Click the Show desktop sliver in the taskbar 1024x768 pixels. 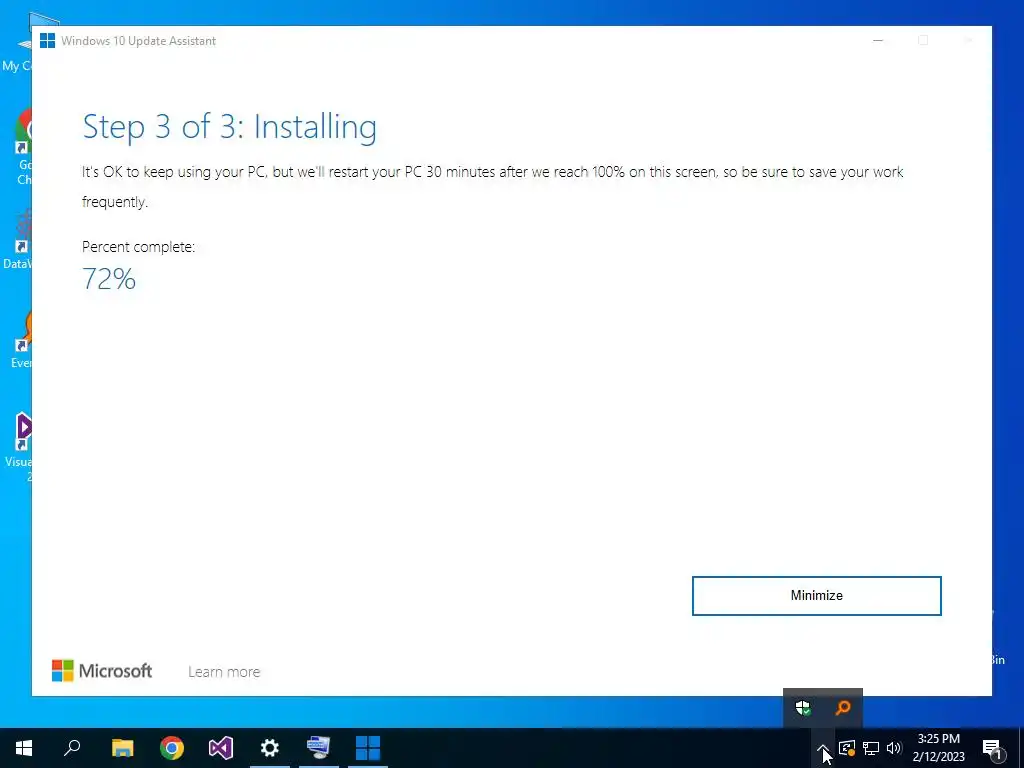tap(1021, 748)
